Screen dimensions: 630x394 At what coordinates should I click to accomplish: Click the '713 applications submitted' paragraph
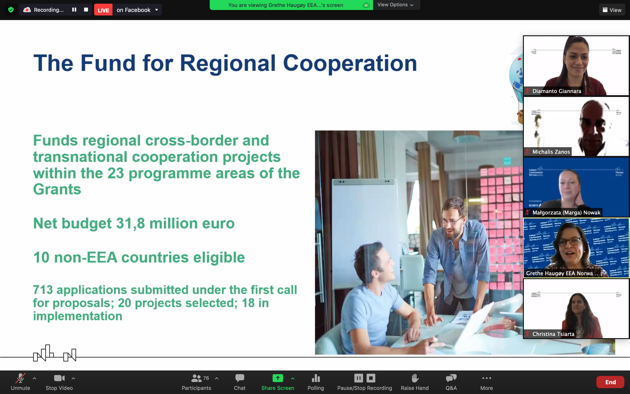tap(165, 303)
